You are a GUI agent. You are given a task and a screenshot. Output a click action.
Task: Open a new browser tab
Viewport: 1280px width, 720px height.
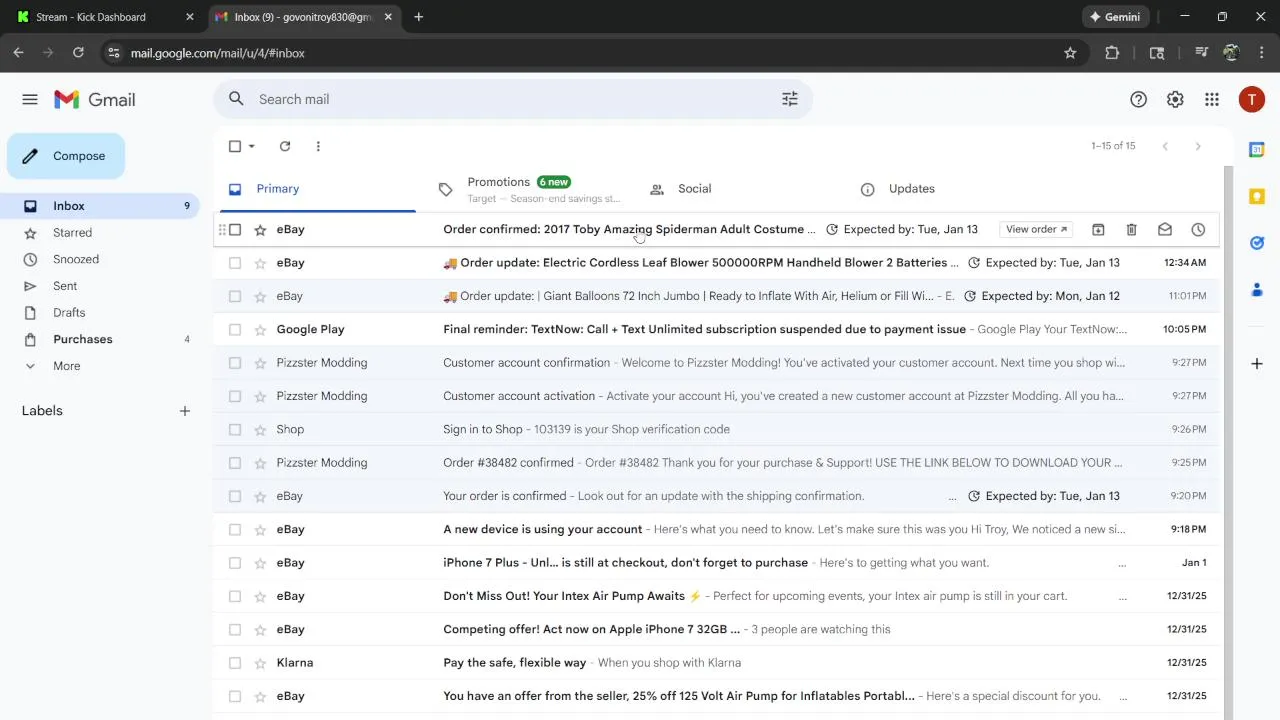[419, 17]
